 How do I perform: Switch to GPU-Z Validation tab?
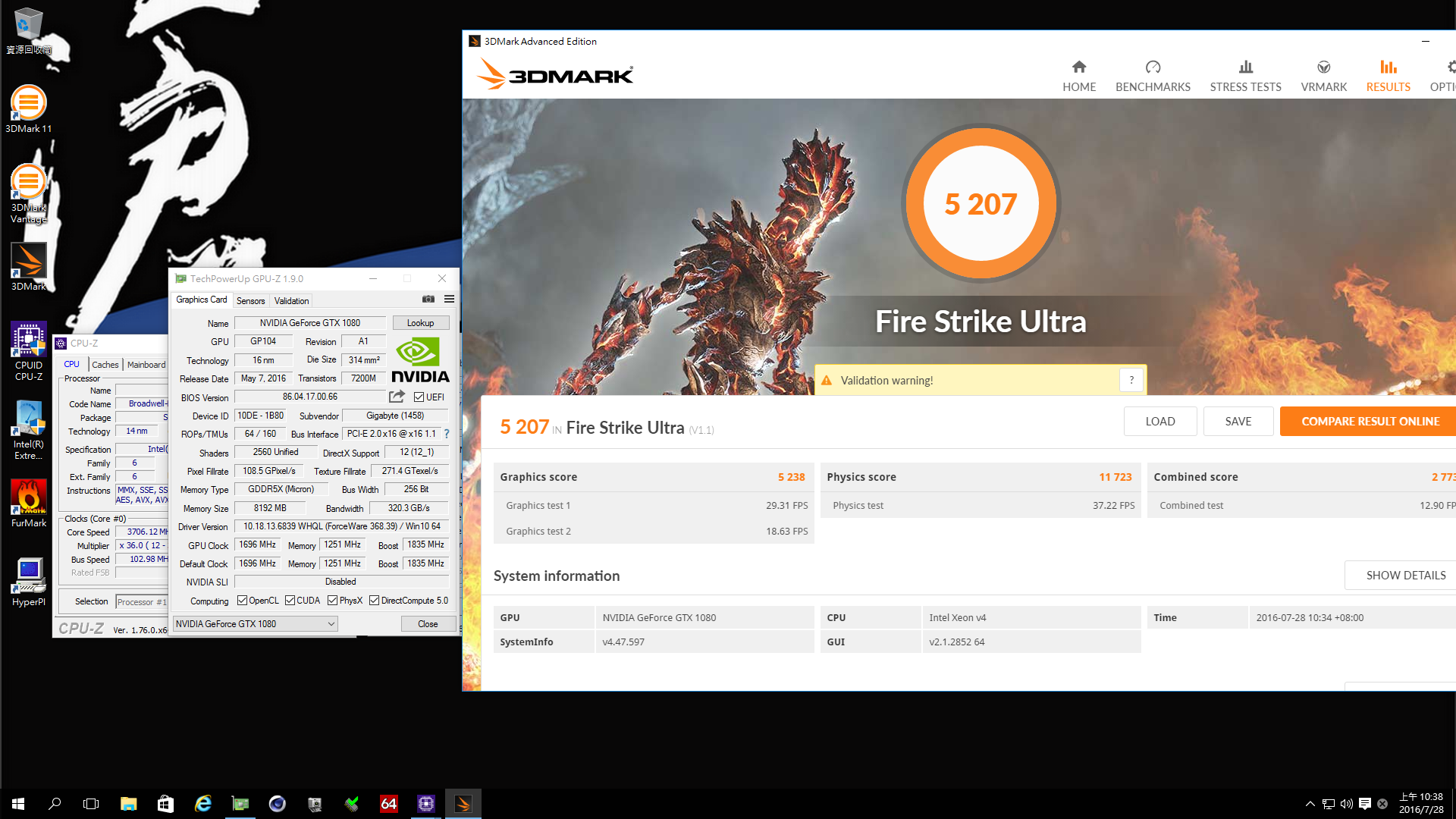coord(291,301)
